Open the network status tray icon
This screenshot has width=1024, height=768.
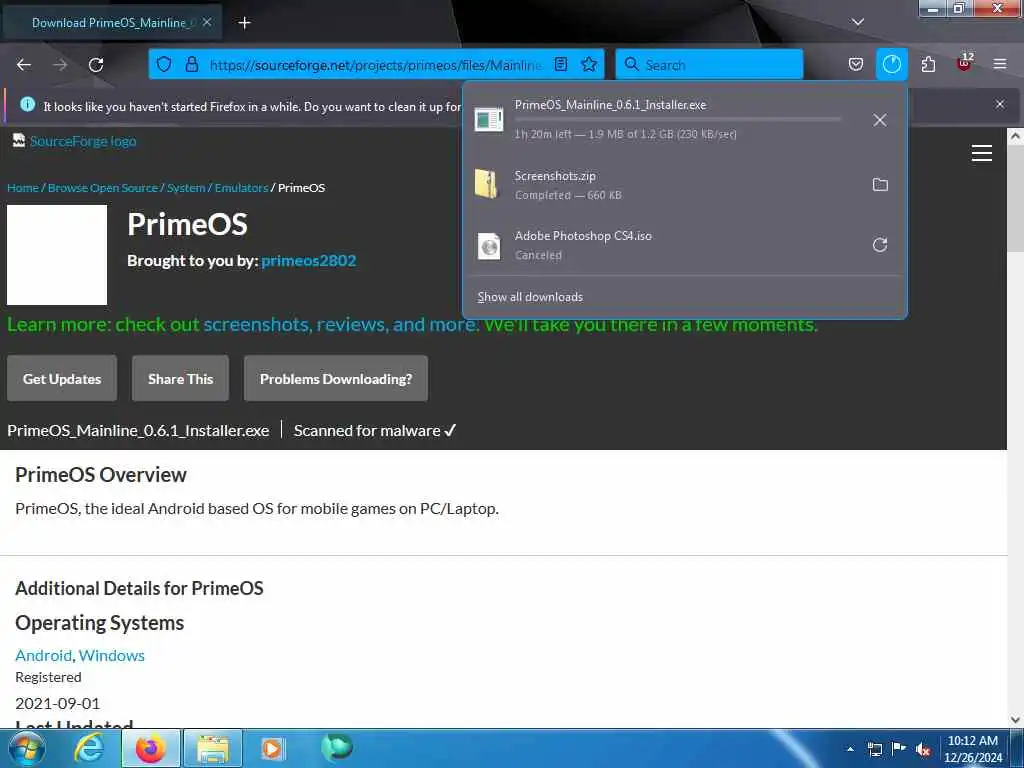[874, 749]
